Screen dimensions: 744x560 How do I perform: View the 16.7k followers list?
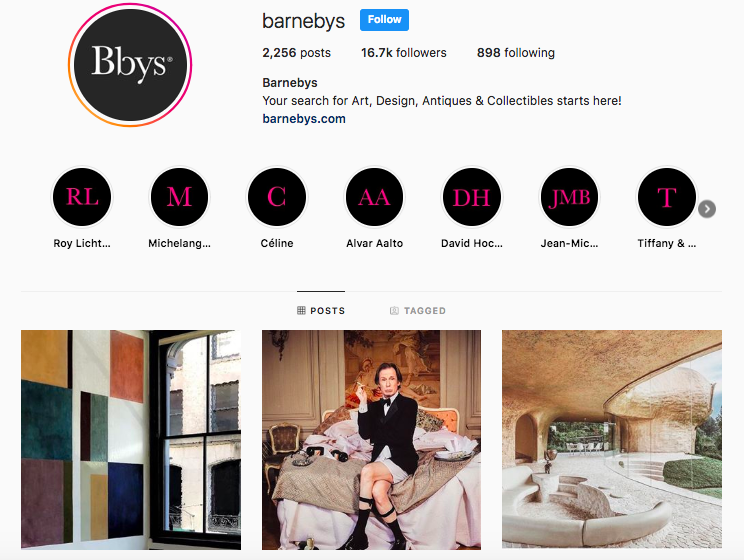[x=404, y=53]
